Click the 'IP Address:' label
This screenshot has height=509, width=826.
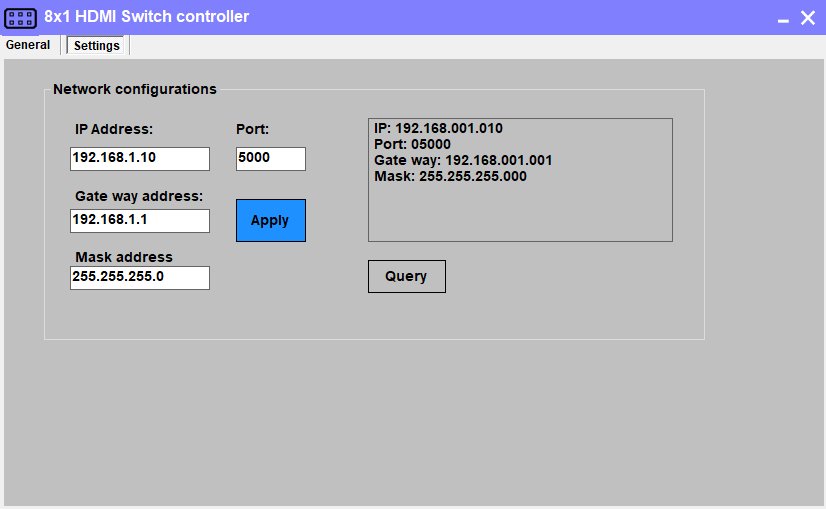(114, 129)
